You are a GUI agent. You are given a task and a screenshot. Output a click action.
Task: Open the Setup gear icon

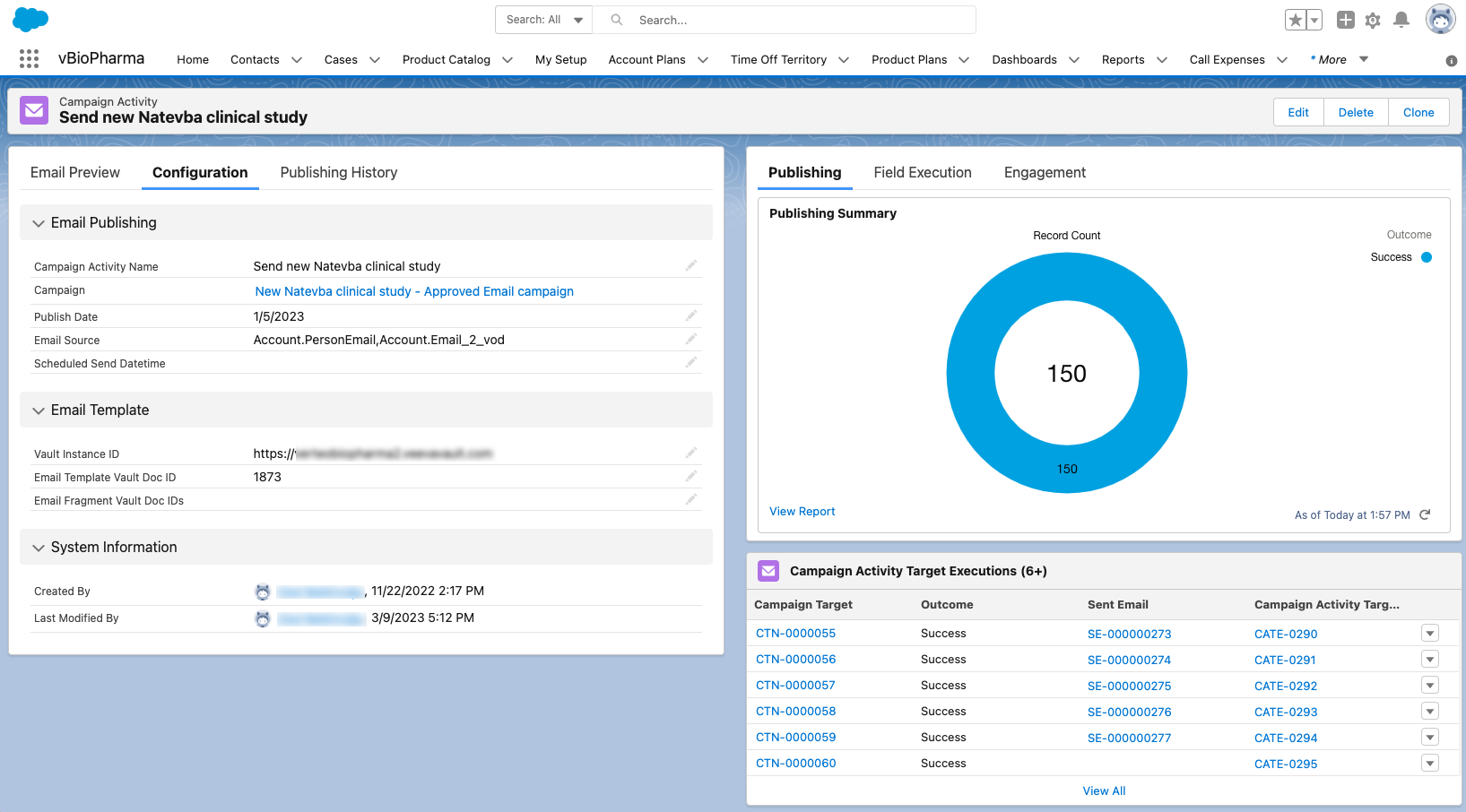(1373, 20)
